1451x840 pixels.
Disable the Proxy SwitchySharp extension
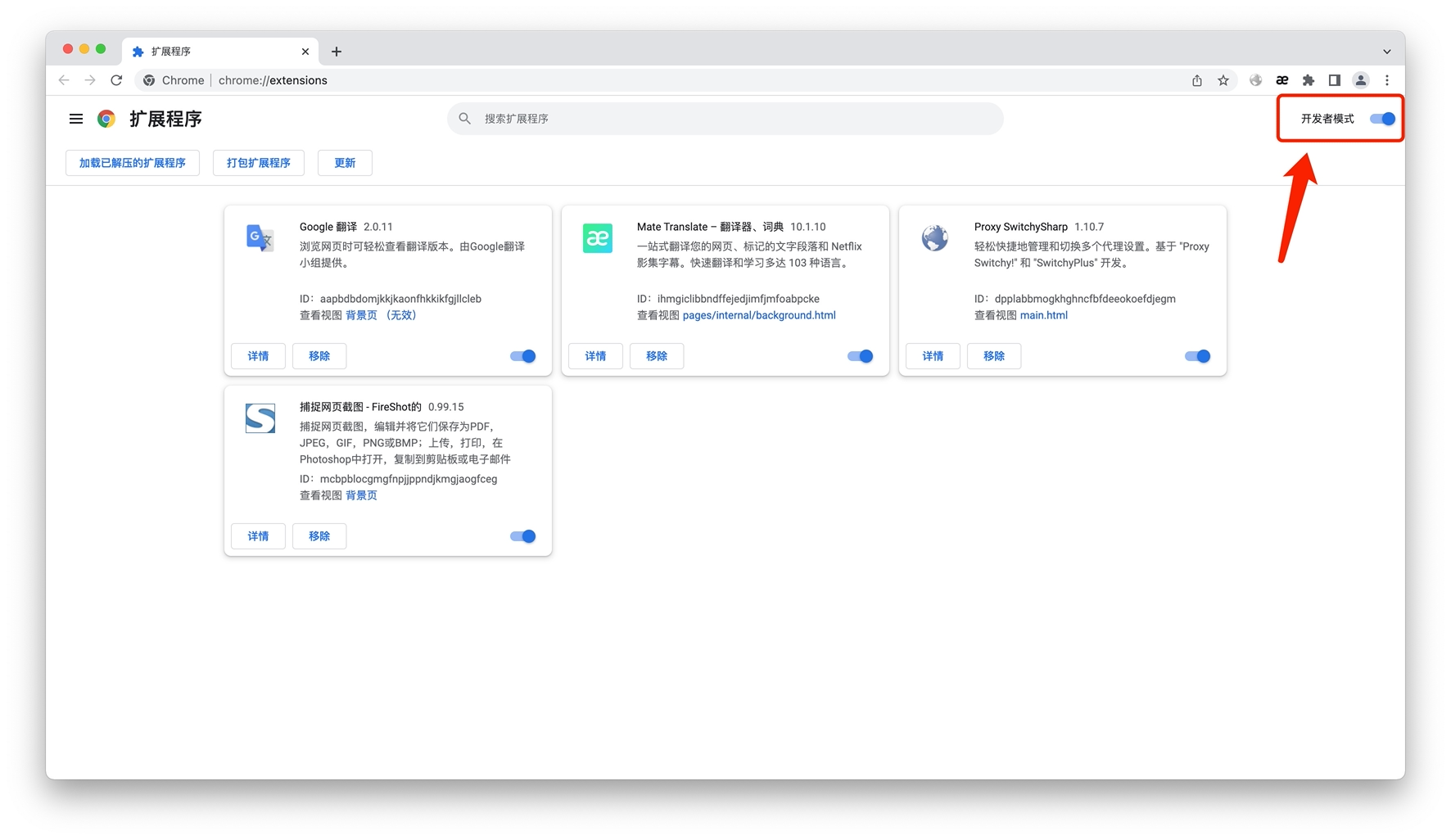pyautogui.click(x=1197, y=356)
